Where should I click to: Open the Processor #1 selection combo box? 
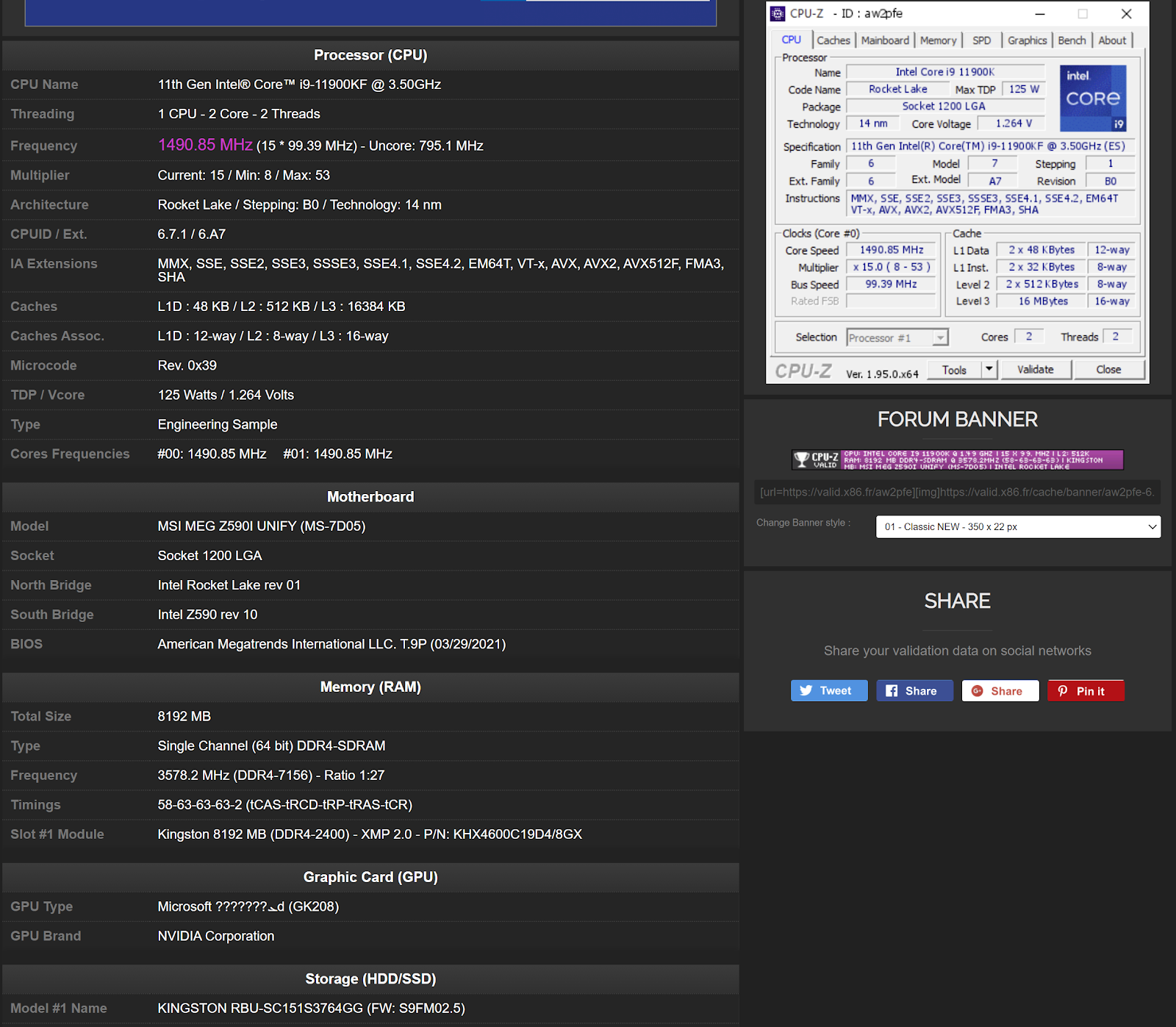pyautogui.click(x=897, y=337)
